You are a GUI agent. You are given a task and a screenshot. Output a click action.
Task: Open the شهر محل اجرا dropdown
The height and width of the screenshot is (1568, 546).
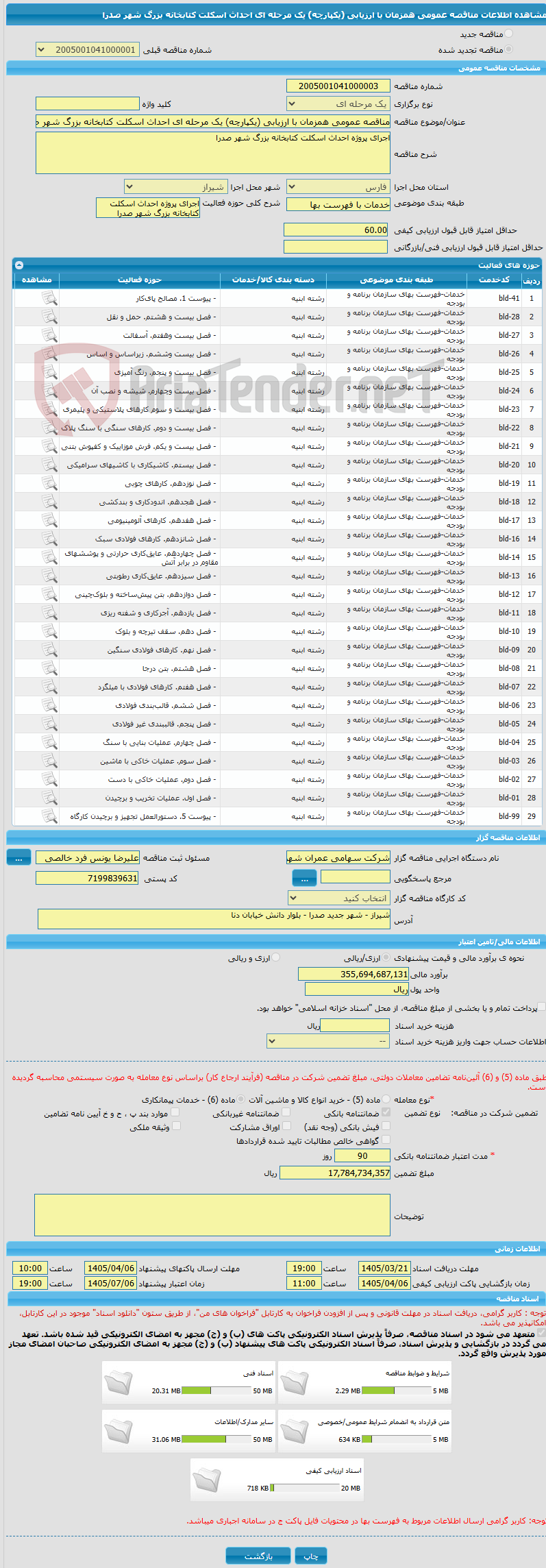[176, 186]
